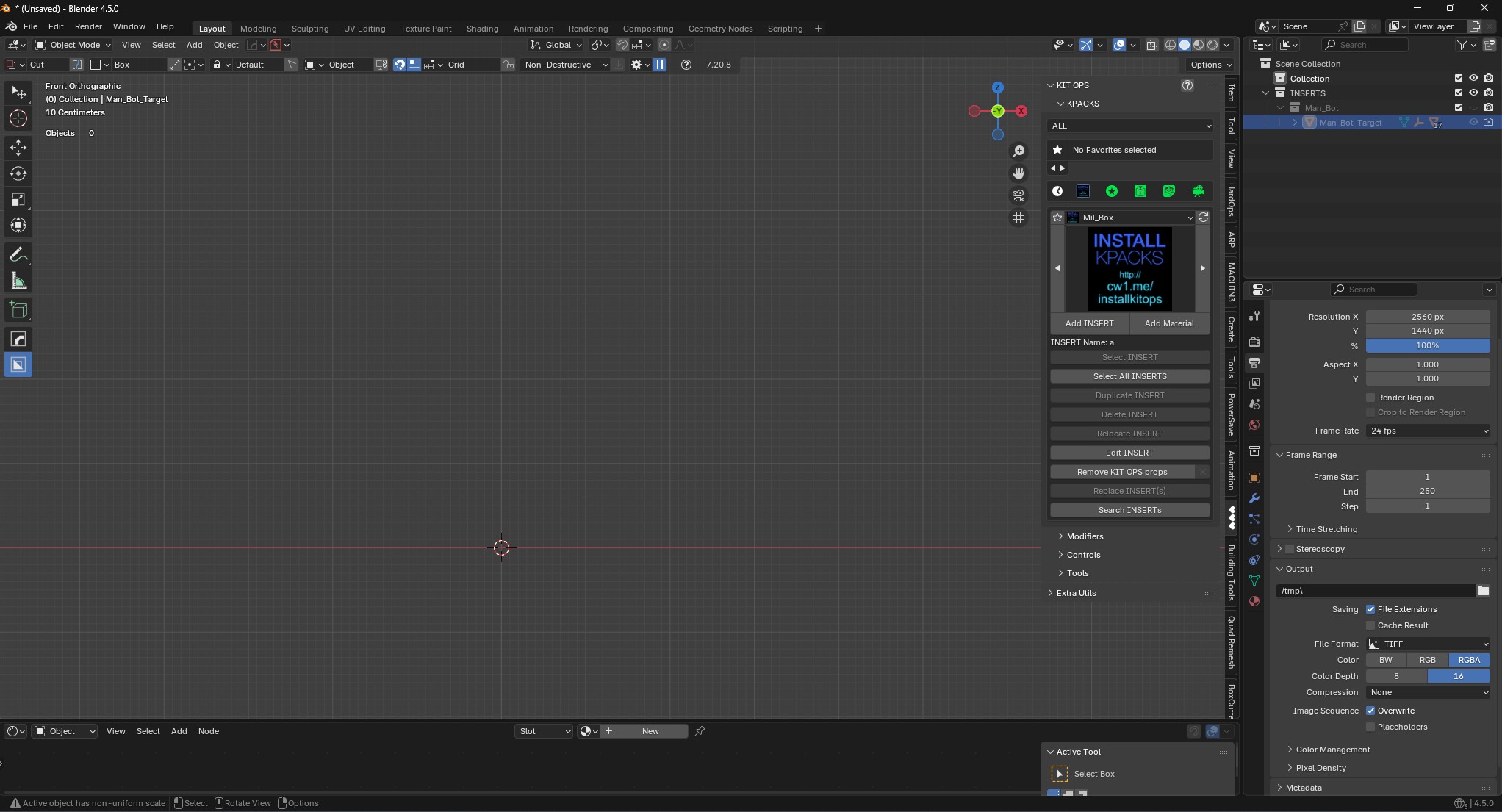
Task: Enable Cache Result checkbox
Action: point(1370,625)
